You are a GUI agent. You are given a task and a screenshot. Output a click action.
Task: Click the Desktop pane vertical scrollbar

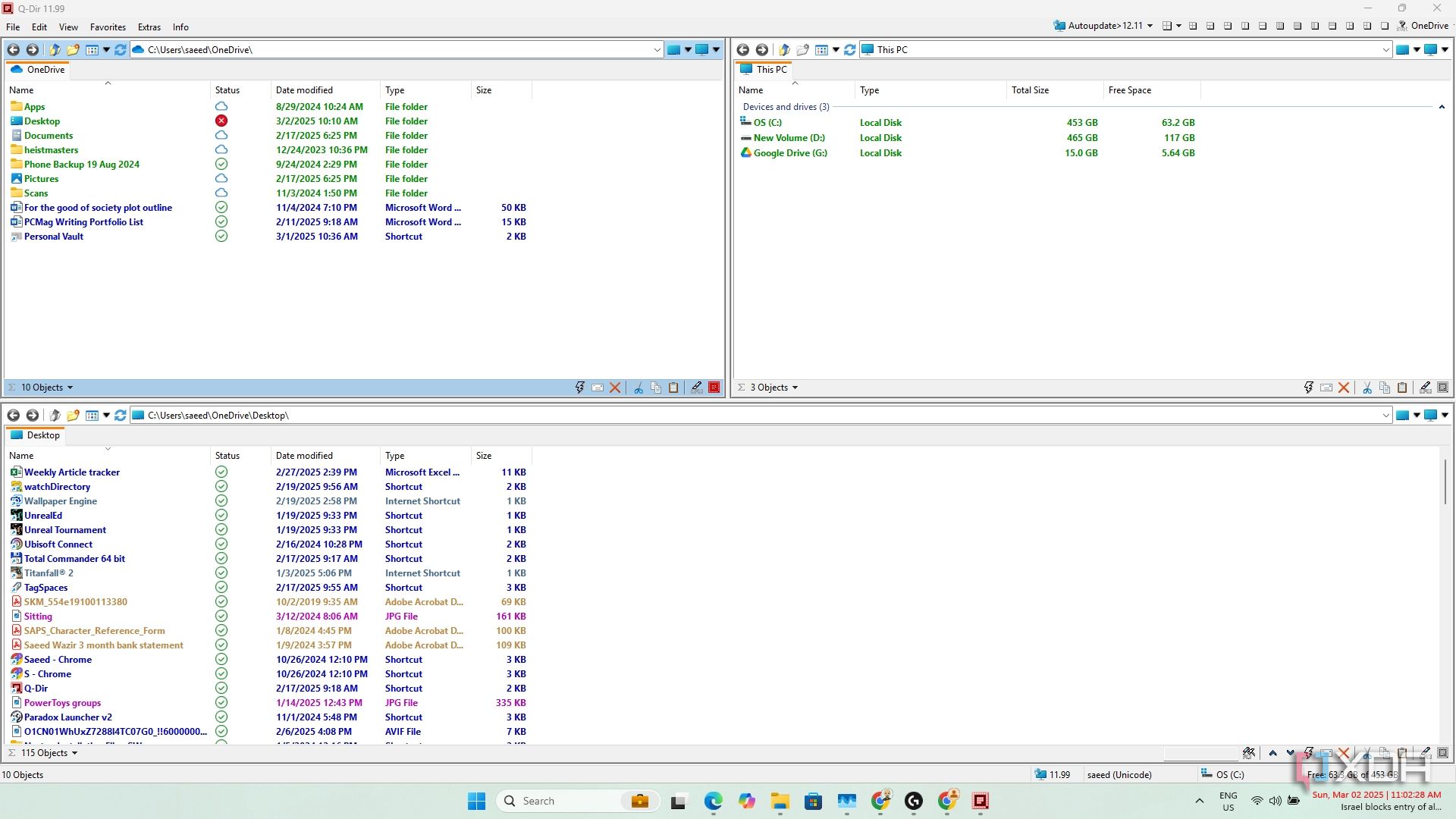click(1445, 482)
